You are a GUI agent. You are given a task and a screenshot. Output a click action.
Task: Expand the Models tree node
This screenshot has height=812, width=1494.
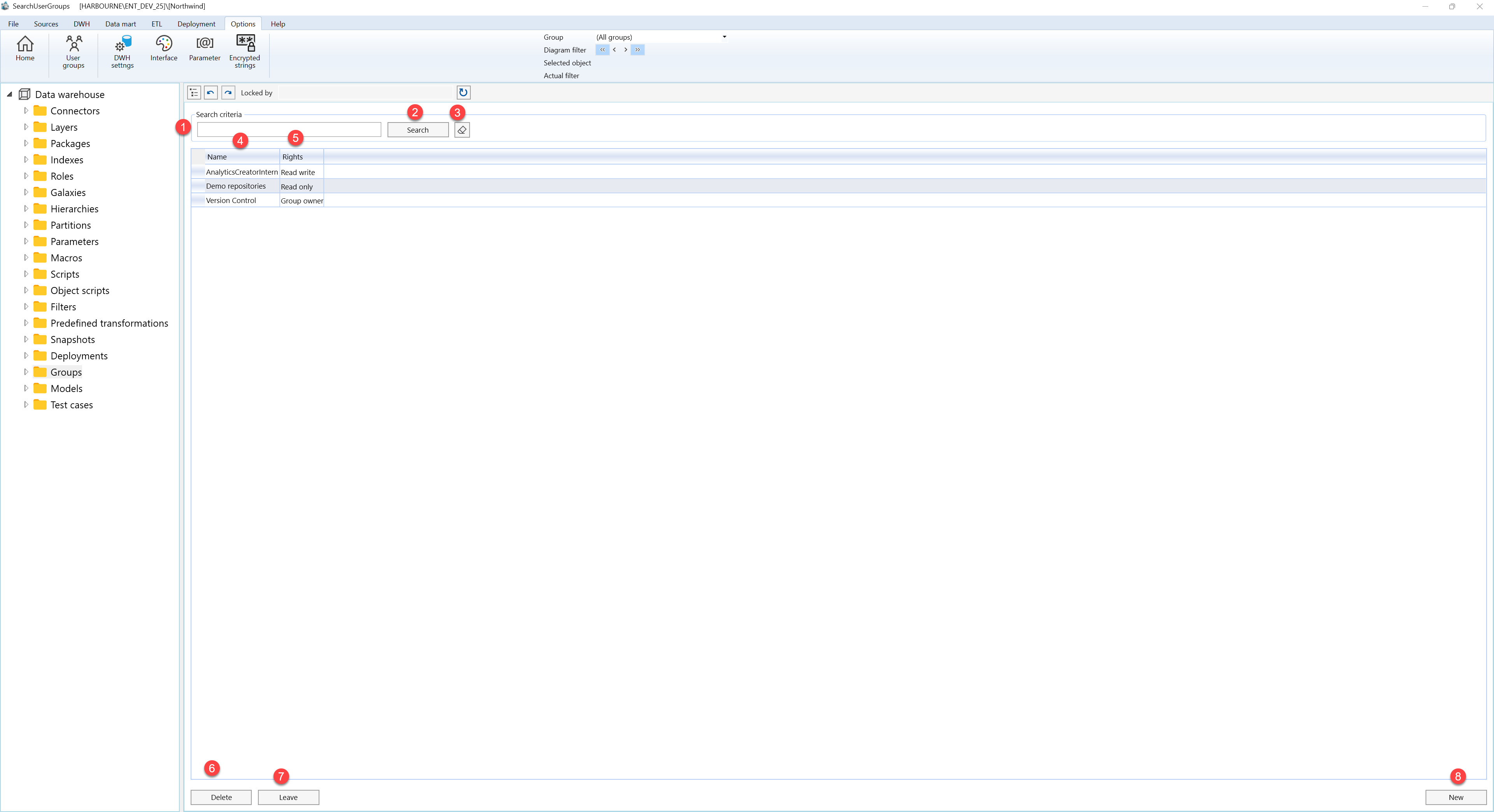coord(26,388)
